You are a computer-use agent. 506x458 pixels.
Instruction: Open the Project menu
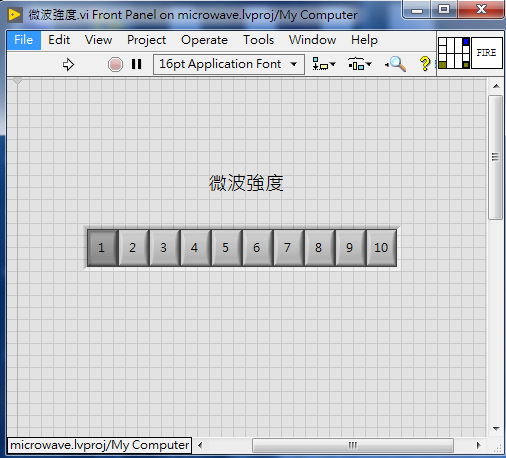146,40
